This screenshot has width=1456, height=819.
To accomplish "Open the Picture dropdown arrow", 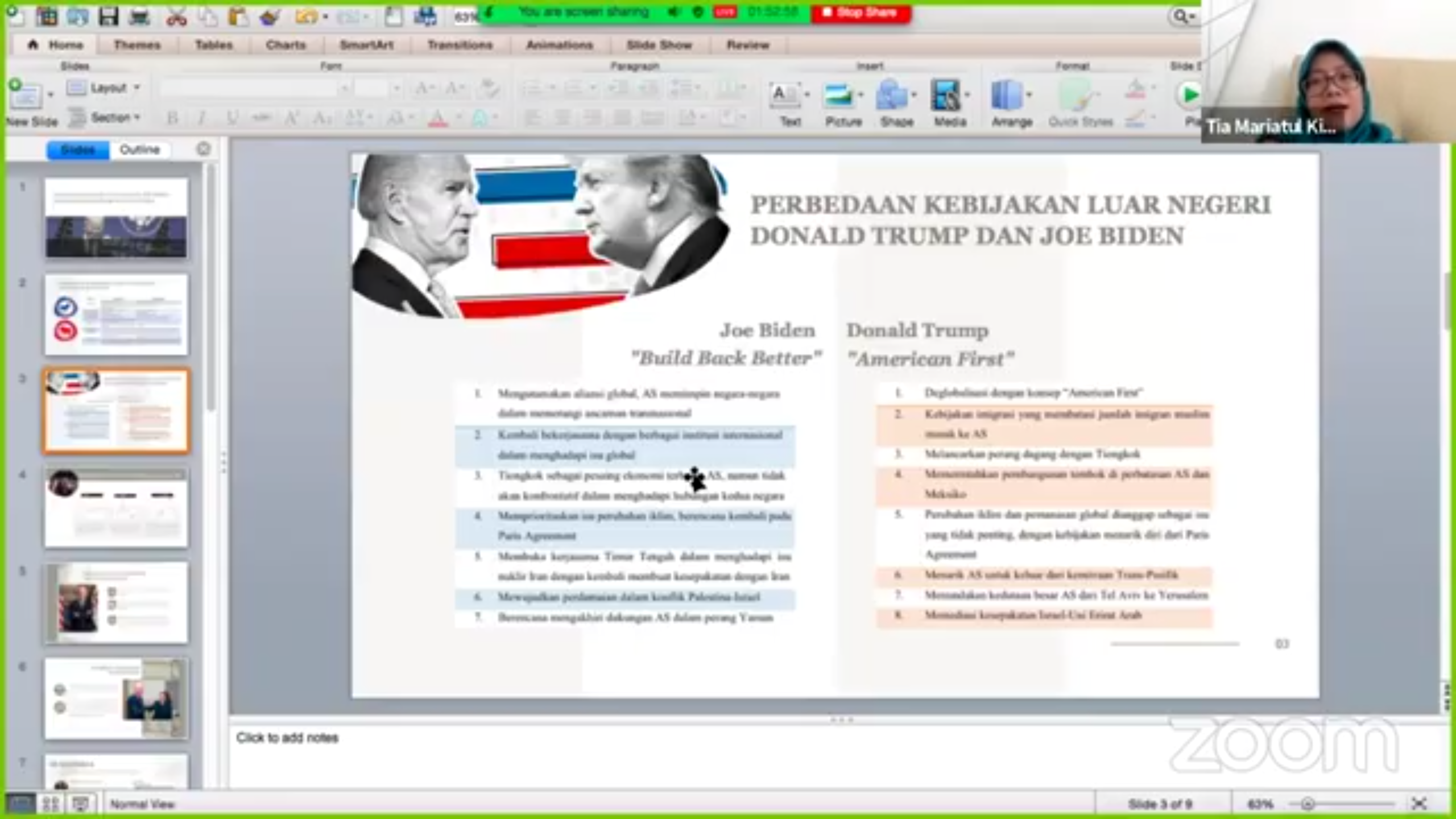I will (861, 94).
